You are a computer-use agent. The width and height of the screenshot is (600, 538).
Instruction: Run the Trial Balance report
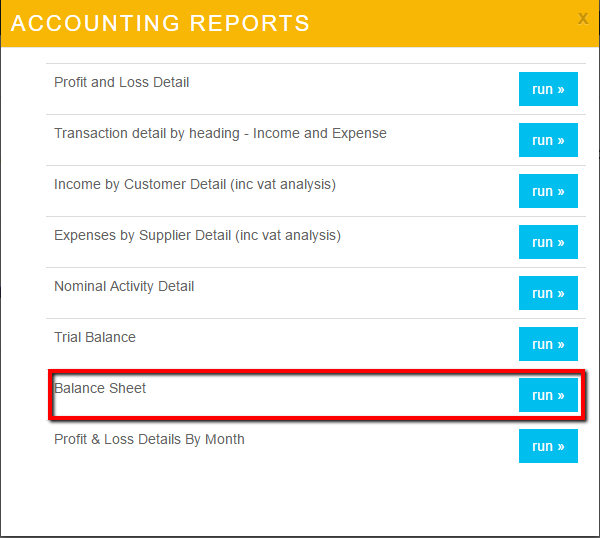click(548, 344)
